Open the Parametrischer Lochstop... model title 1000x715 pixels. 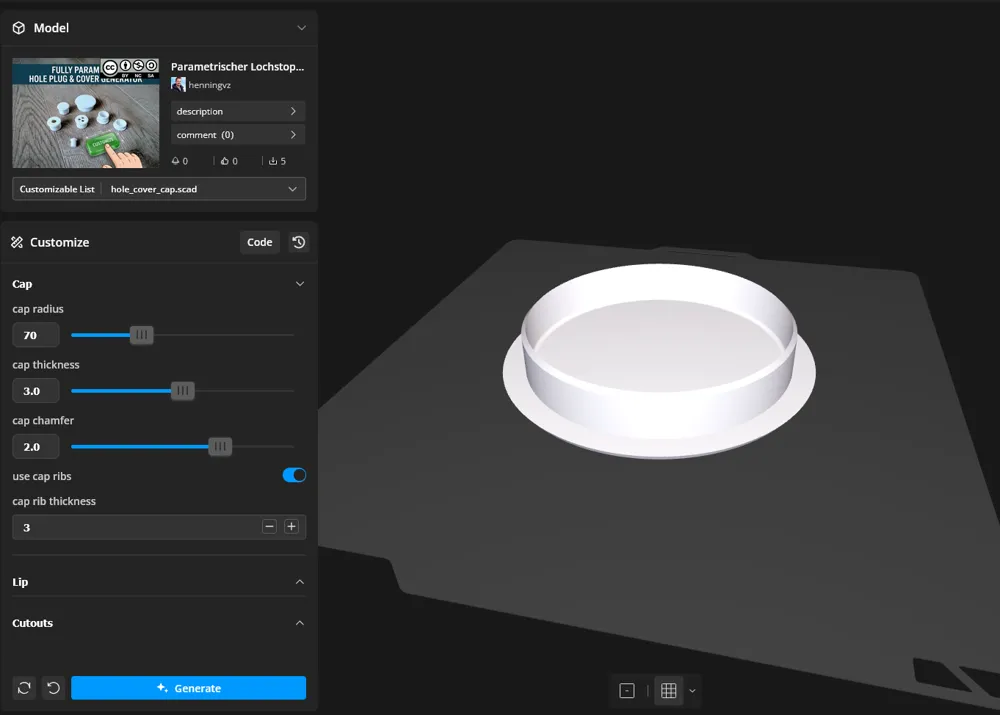pyautogui.click(x=237, y=66)
